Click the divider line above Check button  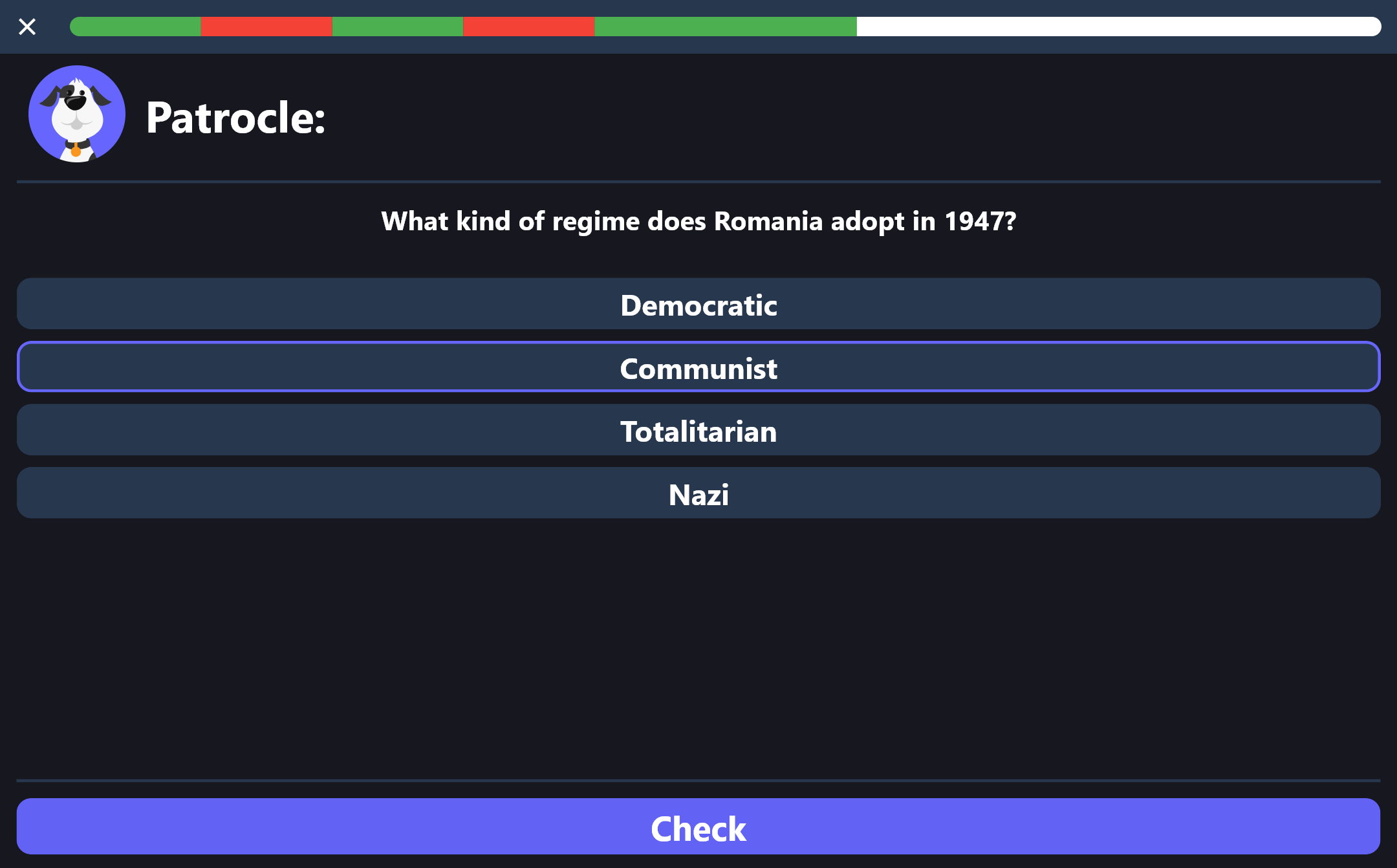[698, 781]
